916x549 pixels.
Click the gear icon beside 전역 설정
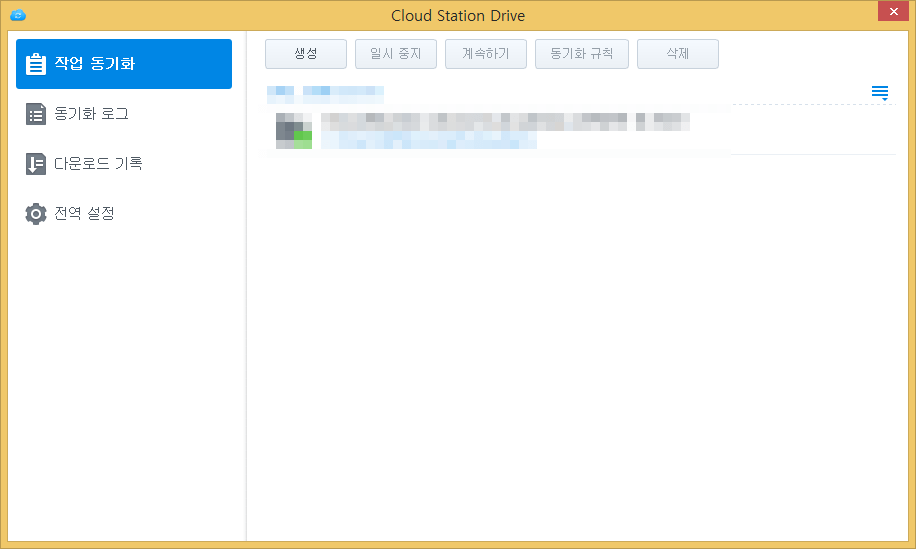pyautogui.click(x=36, y=214)
